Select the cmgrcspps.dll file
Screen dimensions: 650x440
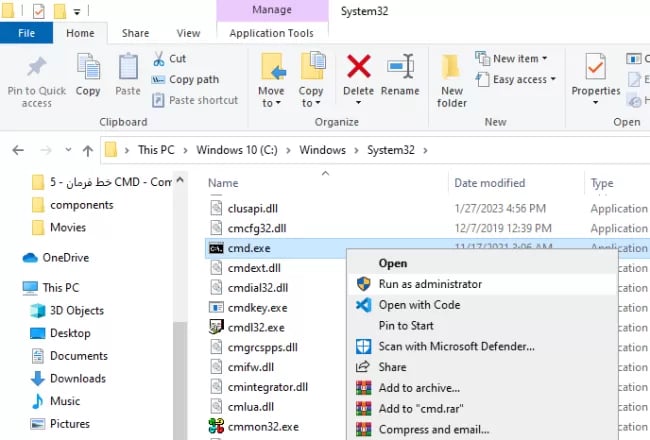tap(262, 347)
